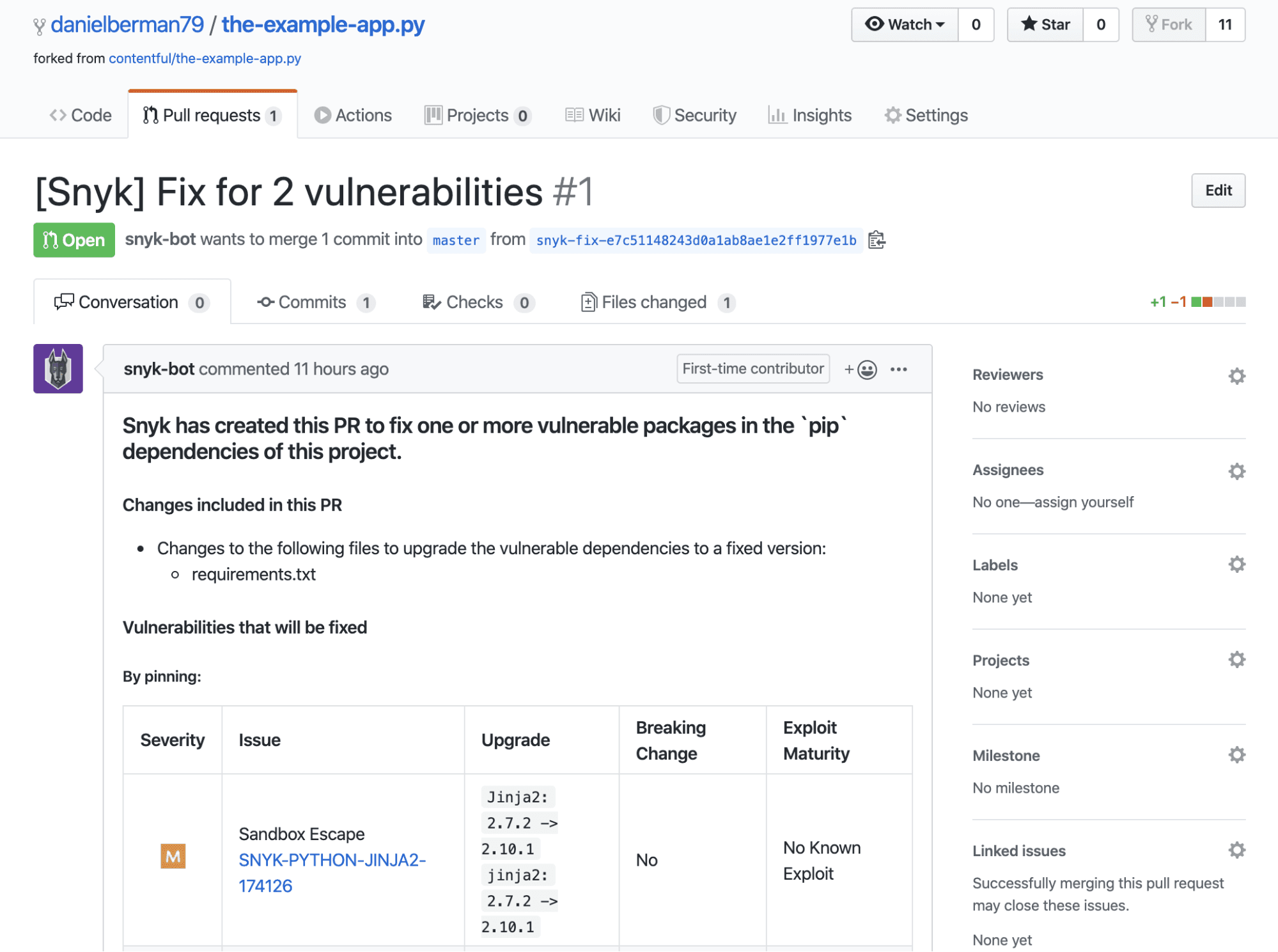
Task: View the stargazers count of 0
Action: coord(1101,25)
